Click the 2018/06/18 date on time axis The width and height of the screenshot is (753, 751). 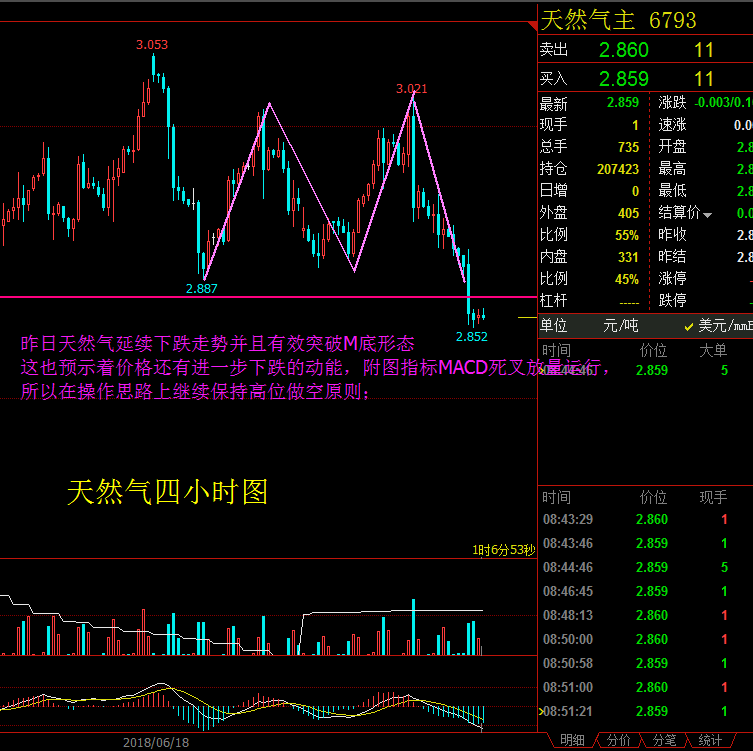point(155,742)
